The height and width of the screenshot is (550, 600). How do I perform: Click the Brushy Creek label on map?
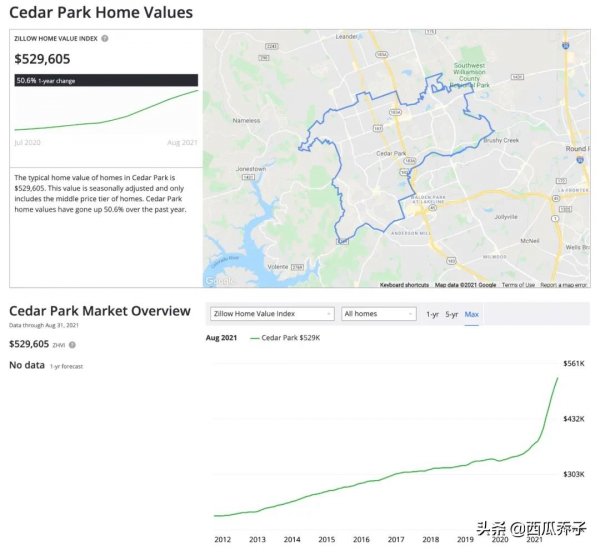(x=501, y=142)
